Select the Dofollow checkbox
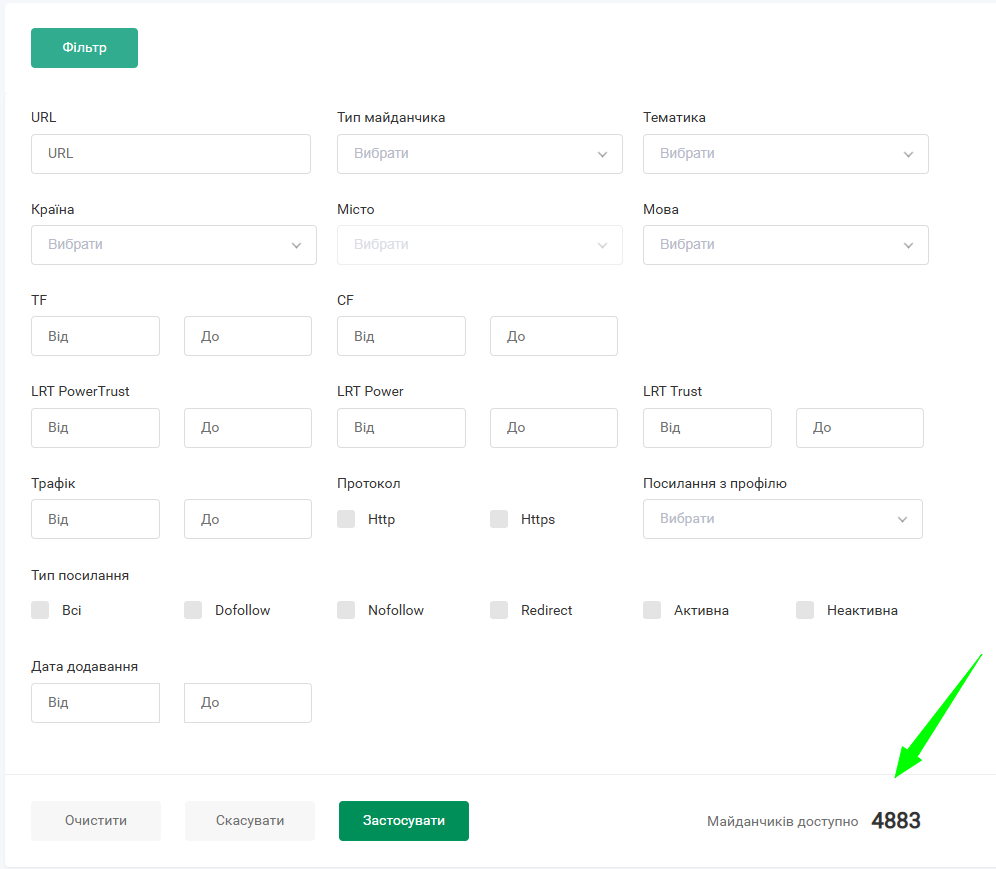This screenshot has width=996, height=869. pyautogui.click(x=193, y=610)
